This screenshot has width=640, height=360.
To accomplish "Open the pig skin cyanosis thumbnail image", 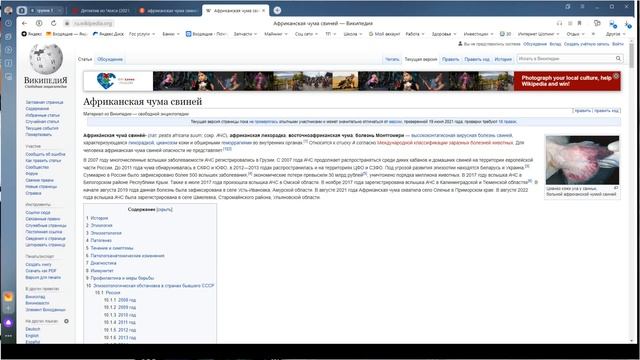I will [x=582, y=160].
